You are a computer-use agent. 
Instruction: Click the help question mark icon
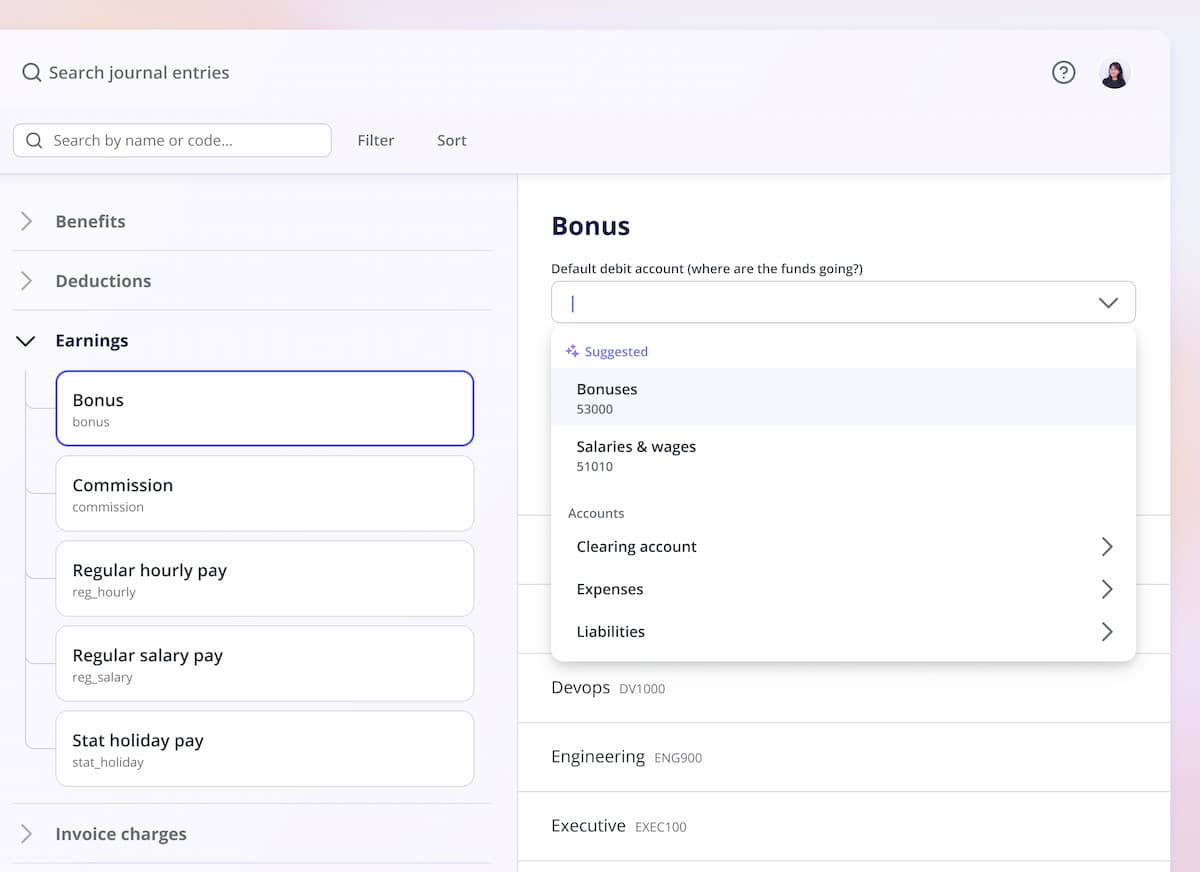[x=1063, y=72]
